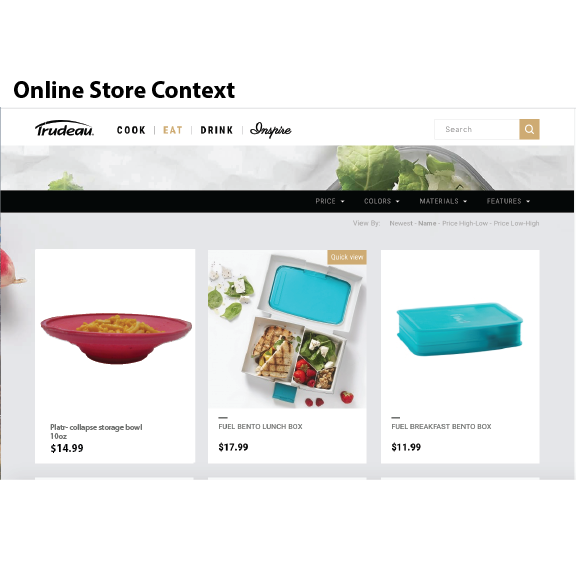Sort by Price High-Low
This screenshot has width=576, height=576.
click(x=465, y=223)
